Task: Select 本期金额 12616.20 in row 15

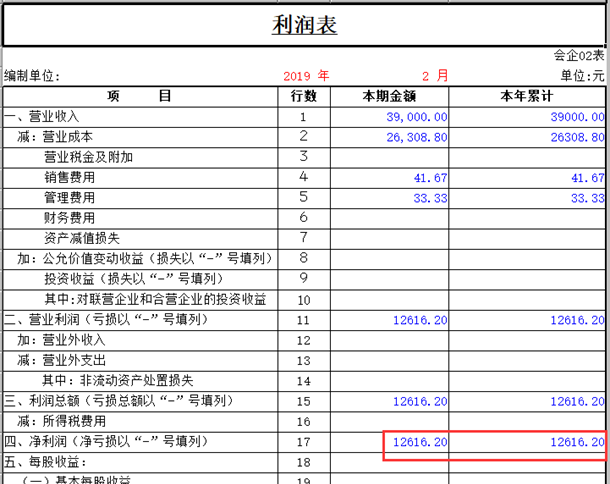Action: 420,402
